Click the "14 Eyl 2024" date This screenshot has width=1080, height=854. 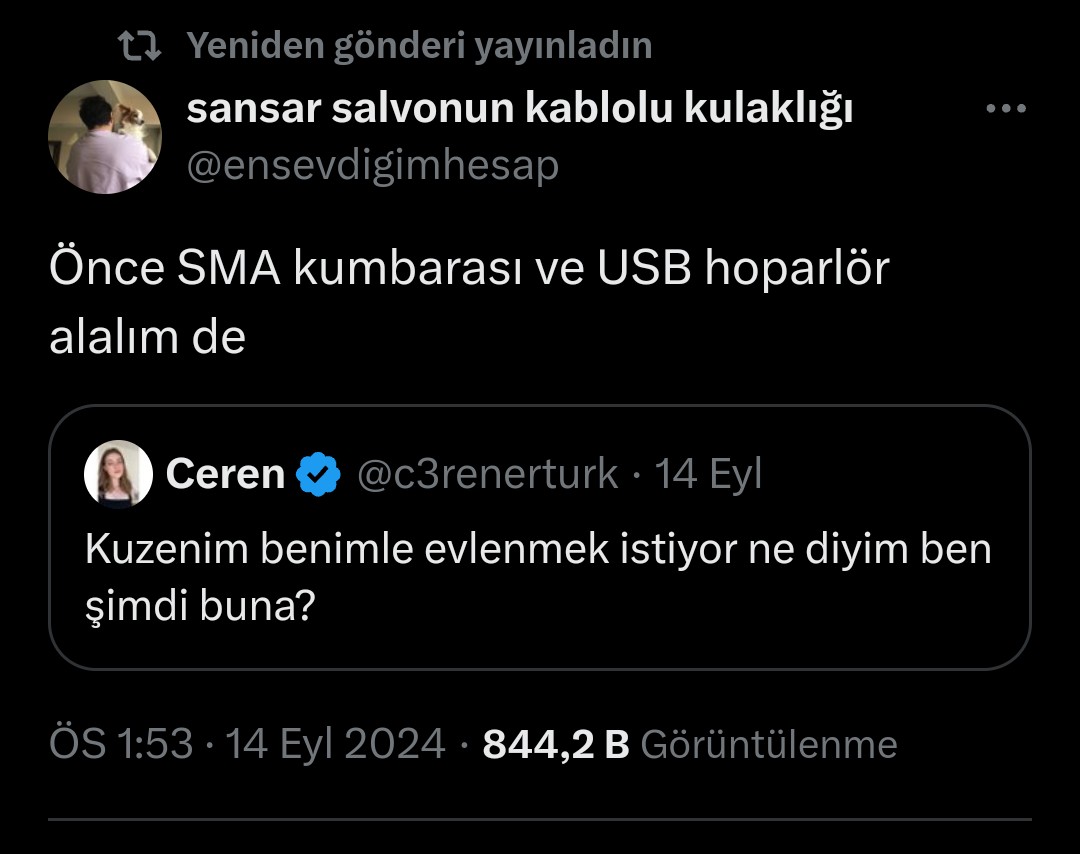335,744
